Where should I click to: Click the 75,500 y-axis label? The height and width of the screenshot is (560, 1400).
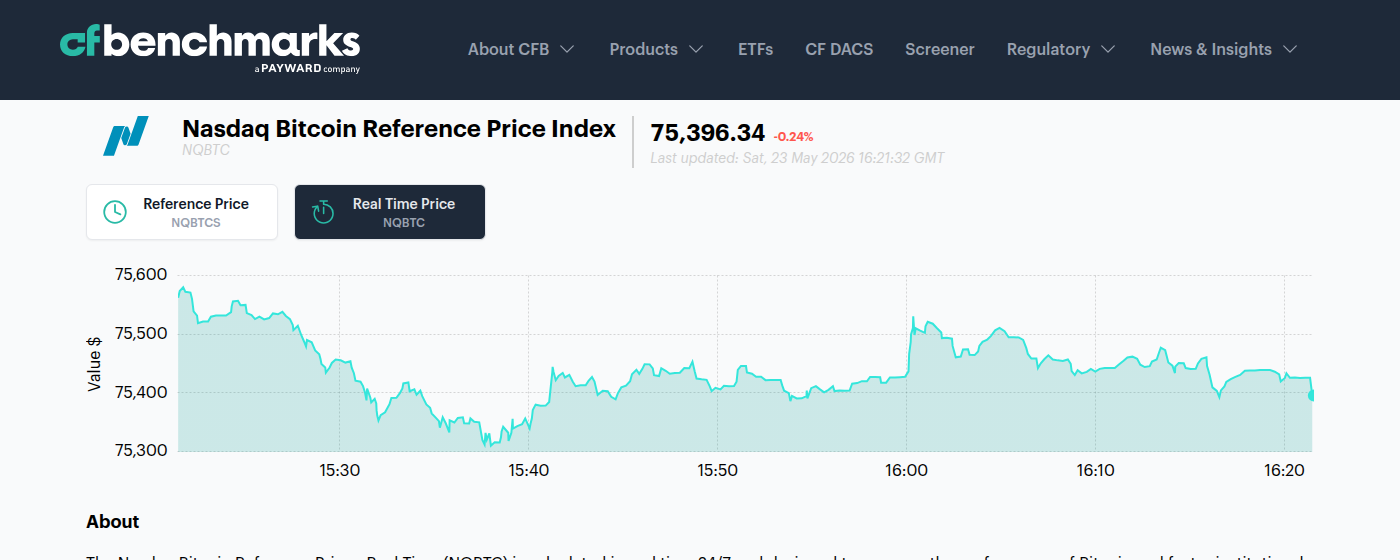[141, 333]
